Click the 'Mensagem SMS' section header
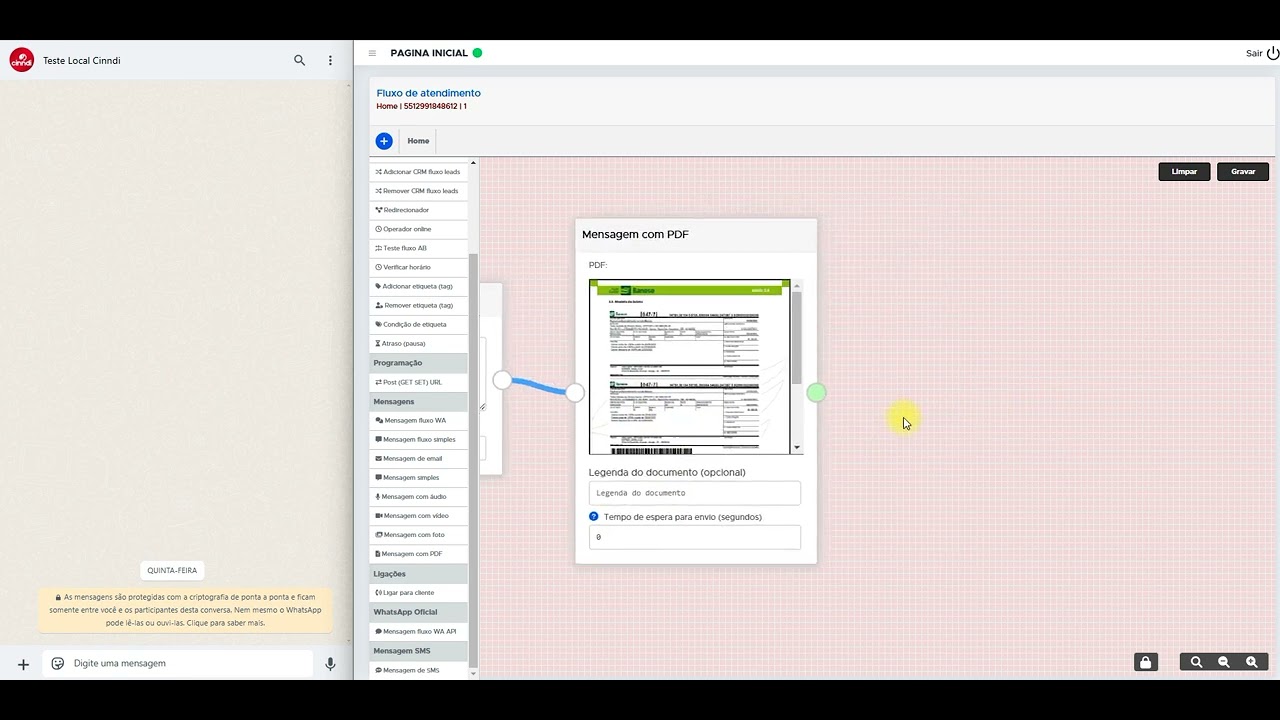The width and height of the screenshot is (1280, 720). pos(418,651)
